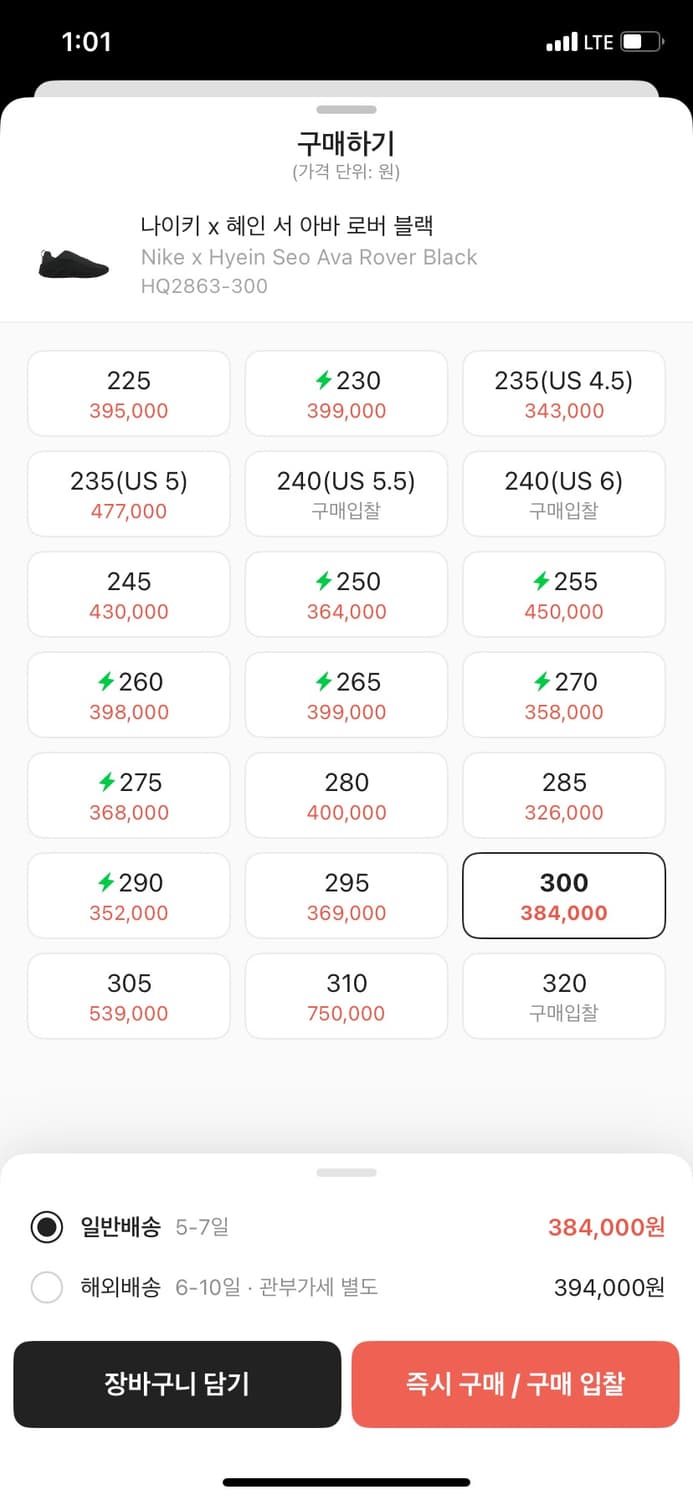Screen dimensions: 693x1500
Task: Select the 해외배송 overseas shipping option
Action: tap(47, 1287)
